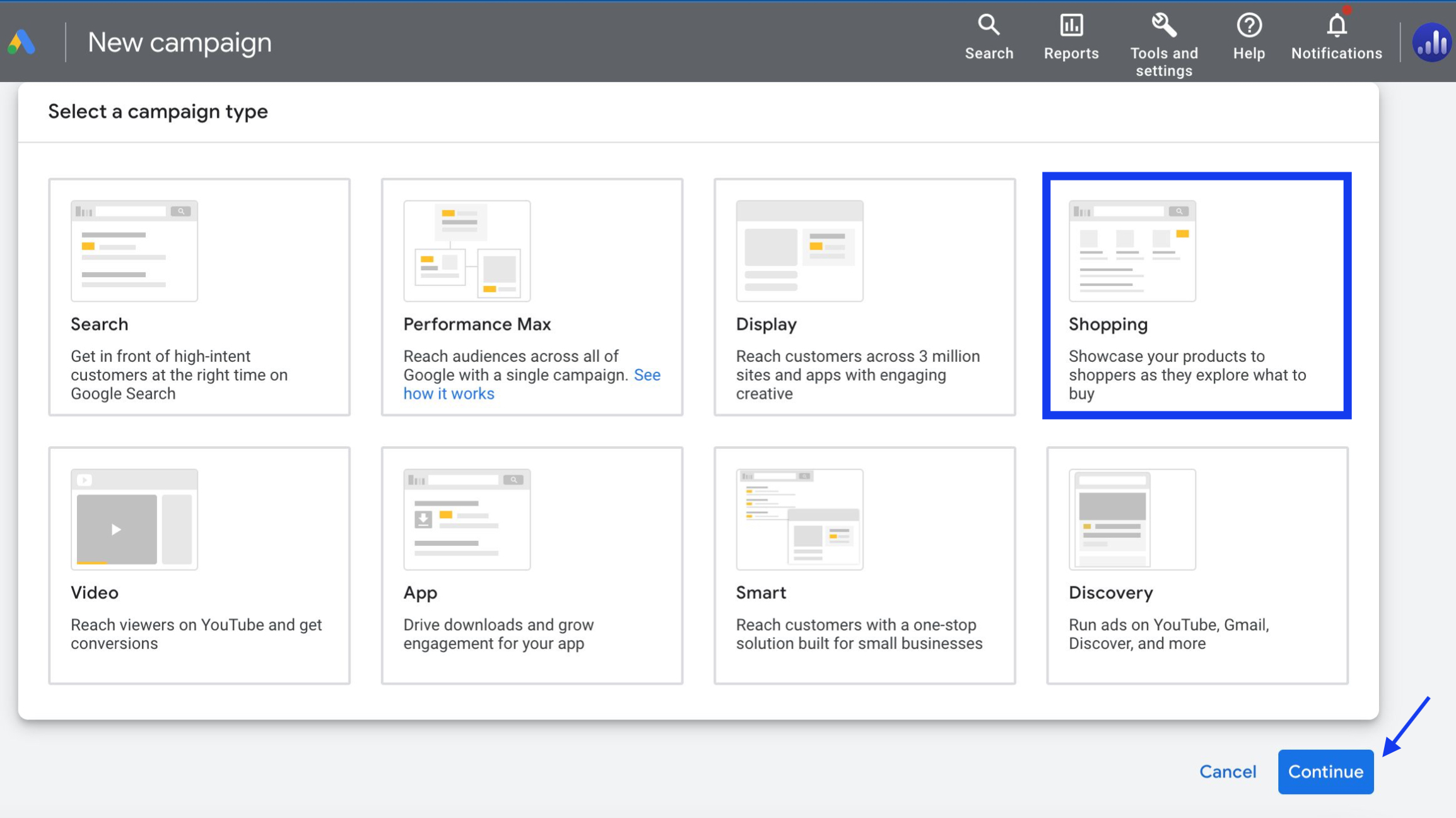Click the Cancel button
This screenshot has width=1456, height=818.
[x=1228, y=771]
